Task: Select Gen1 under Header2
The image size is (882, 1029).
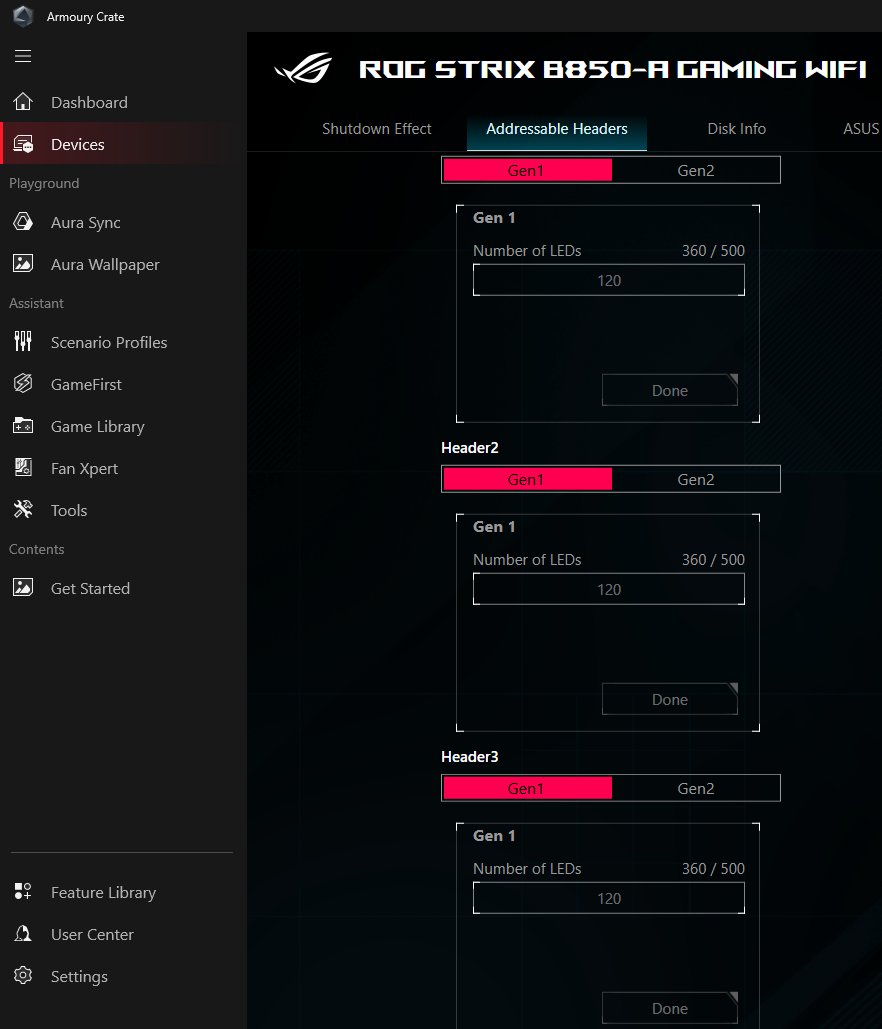Action: [x=527, y=479]
